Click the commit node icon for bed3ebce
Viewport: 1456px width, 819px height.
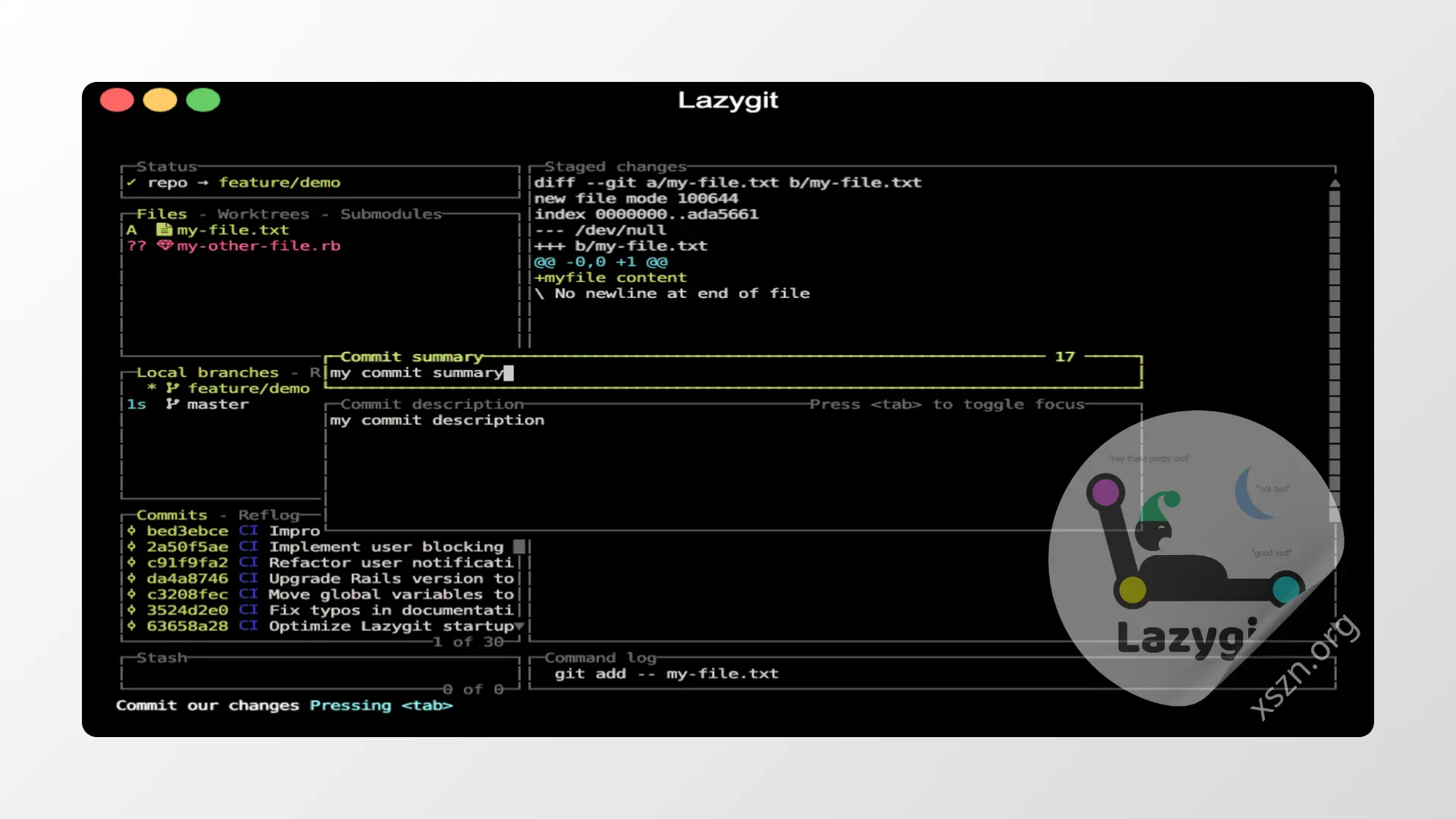pyautogui.click(x=131, y=531)
